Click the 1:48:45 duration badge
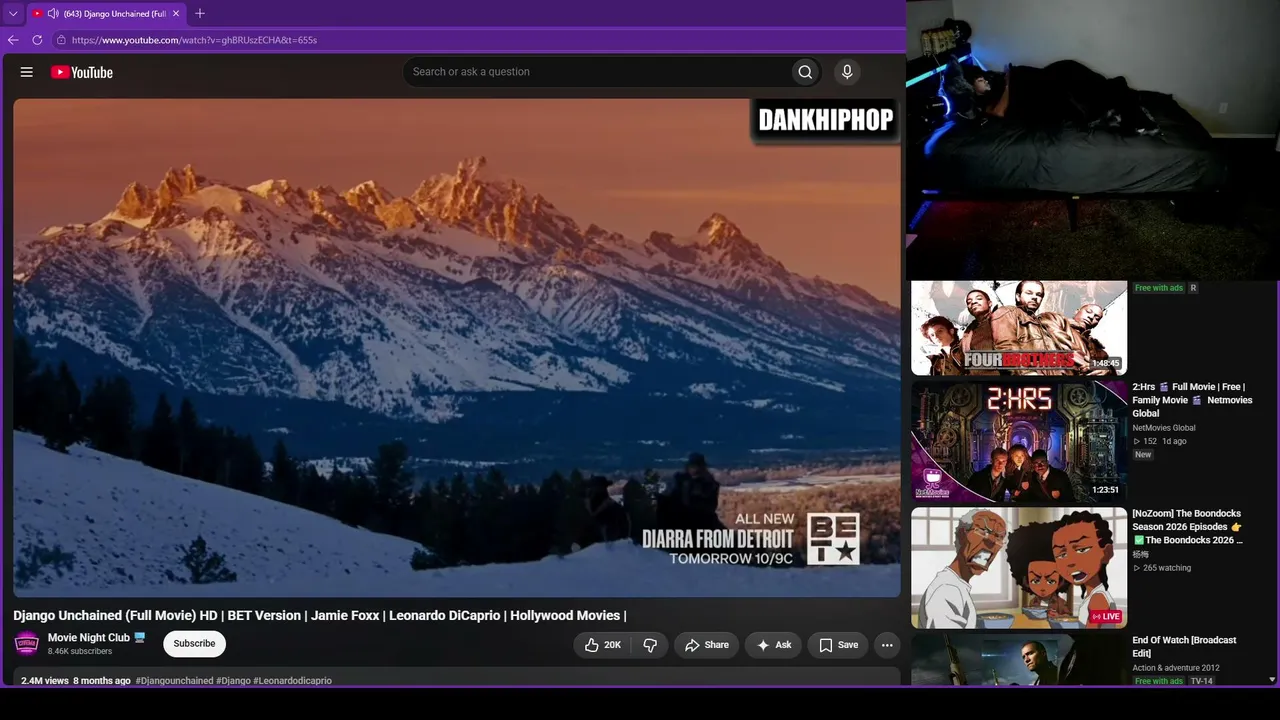Screen dimensions: 1280x720 tap(1105, 363)
